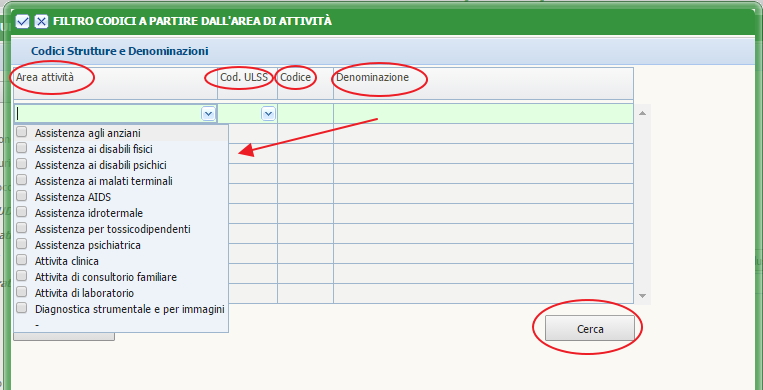The image size is (763, 390).
Task: Check Assistenza ai disabili psichici option
Action: click(x=21, y=164)
